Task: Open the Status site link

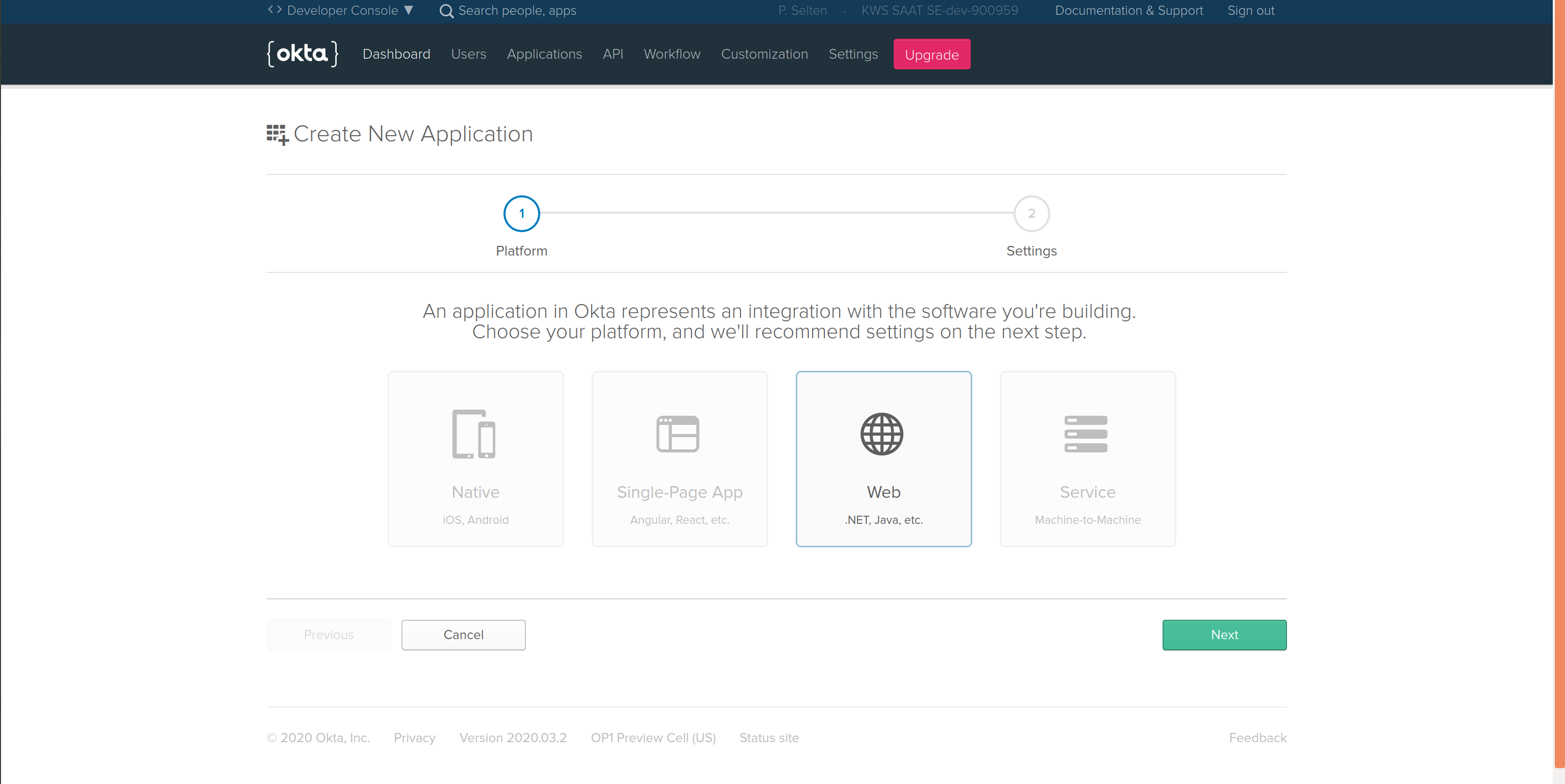Action: pyautogui.click(x=769, y=738)
